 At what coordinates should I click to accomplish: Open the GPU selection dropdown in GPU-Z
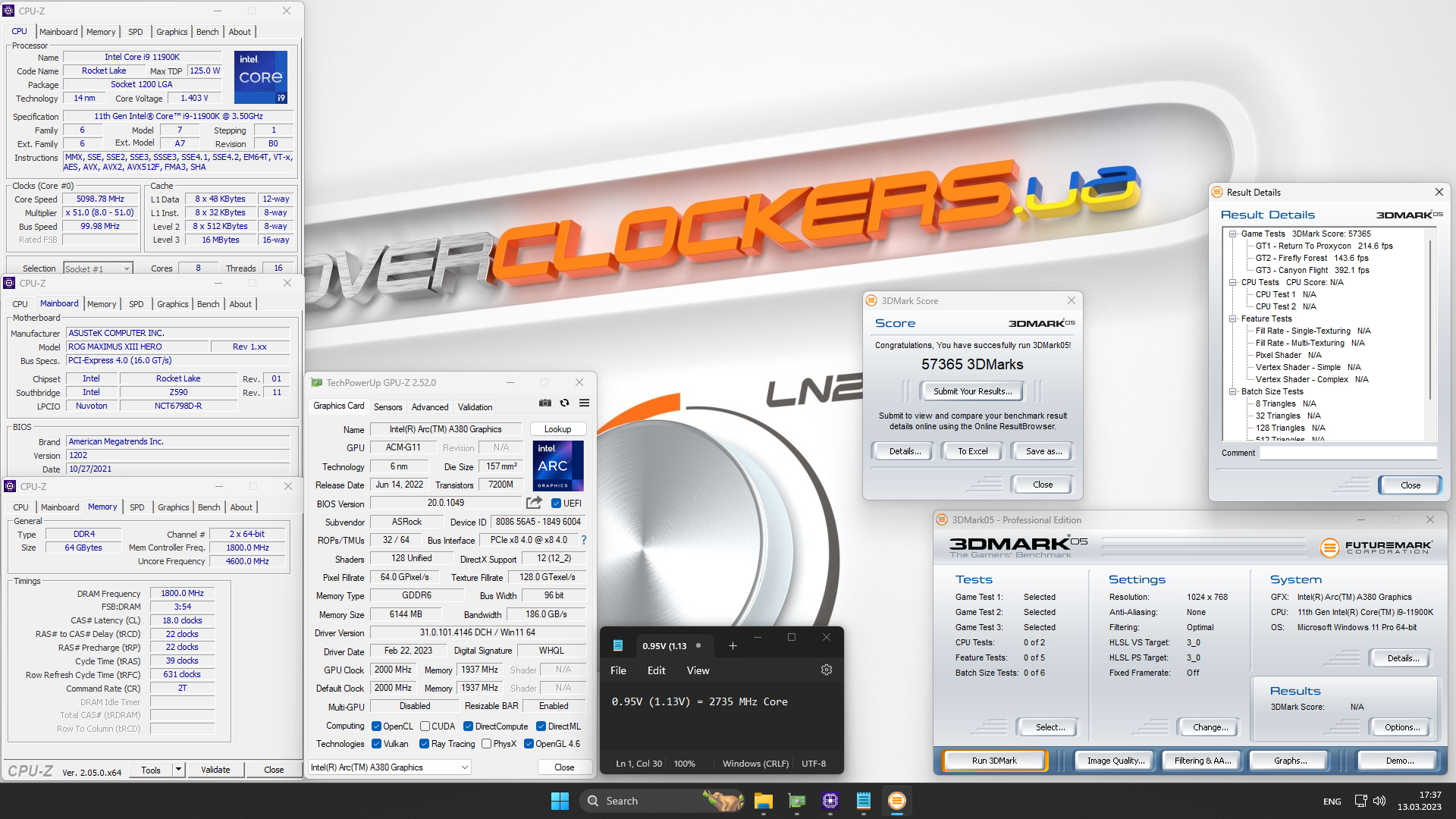(x=390, y=767)
